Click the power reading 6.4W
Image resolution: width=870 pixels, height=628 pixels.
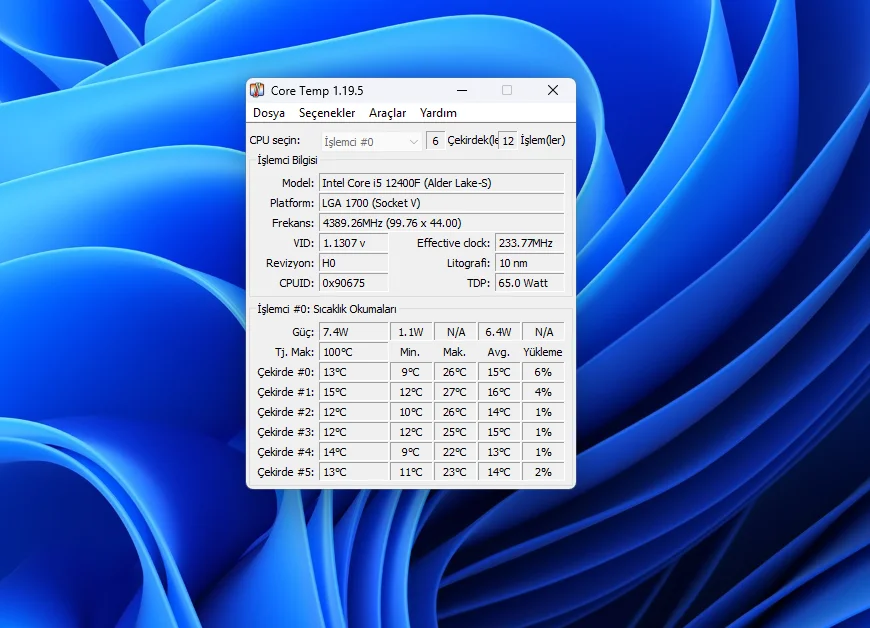pos(498,332)
